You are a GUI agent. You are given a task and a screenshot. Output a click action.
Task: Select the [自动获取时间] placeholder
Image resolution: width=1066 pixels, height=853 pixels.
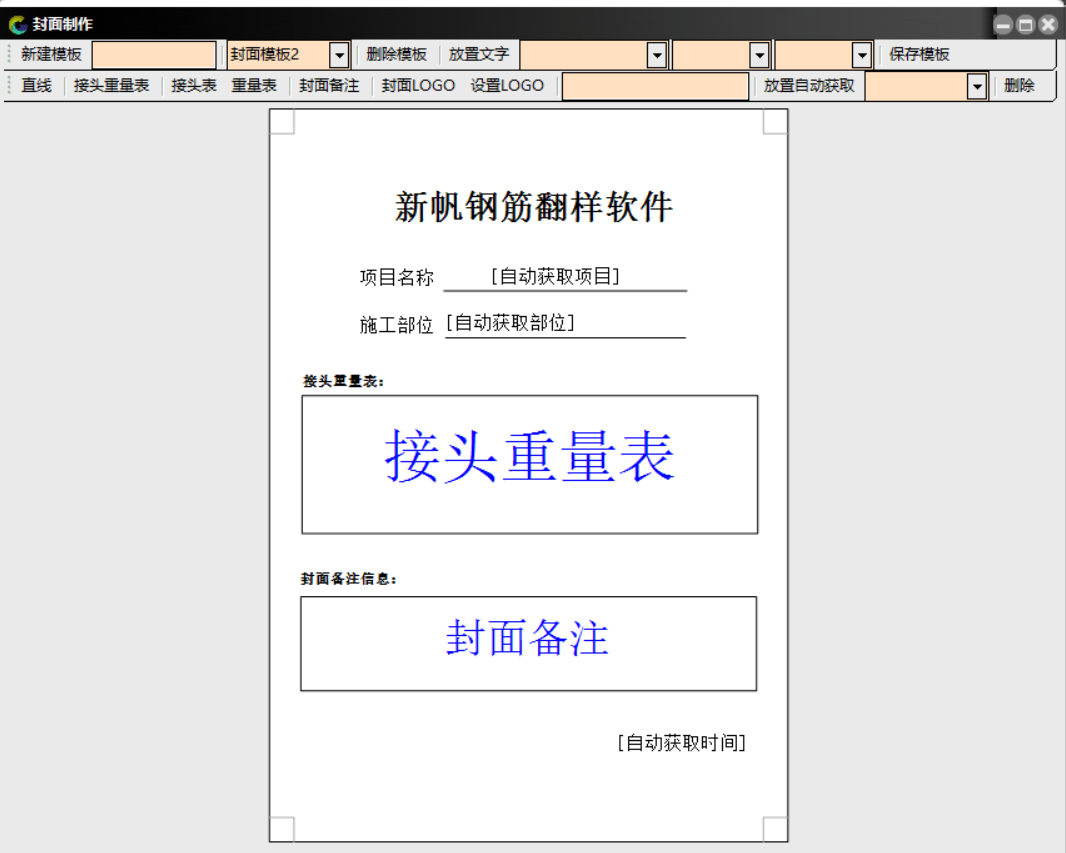coord(682,743)
